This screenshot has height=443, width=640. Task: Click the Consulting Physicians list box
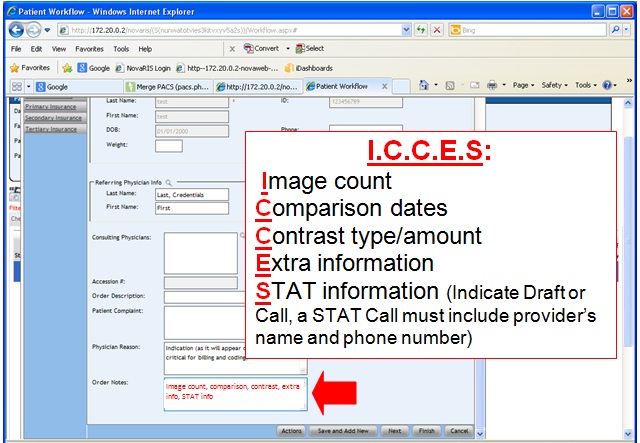pos(201,253)
